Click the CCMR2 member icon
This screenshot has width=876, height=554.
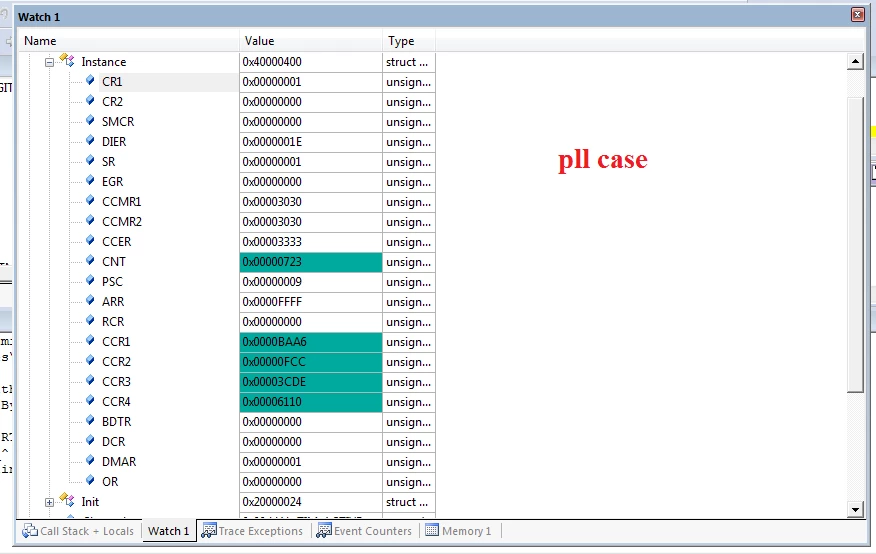coord(90,220)
